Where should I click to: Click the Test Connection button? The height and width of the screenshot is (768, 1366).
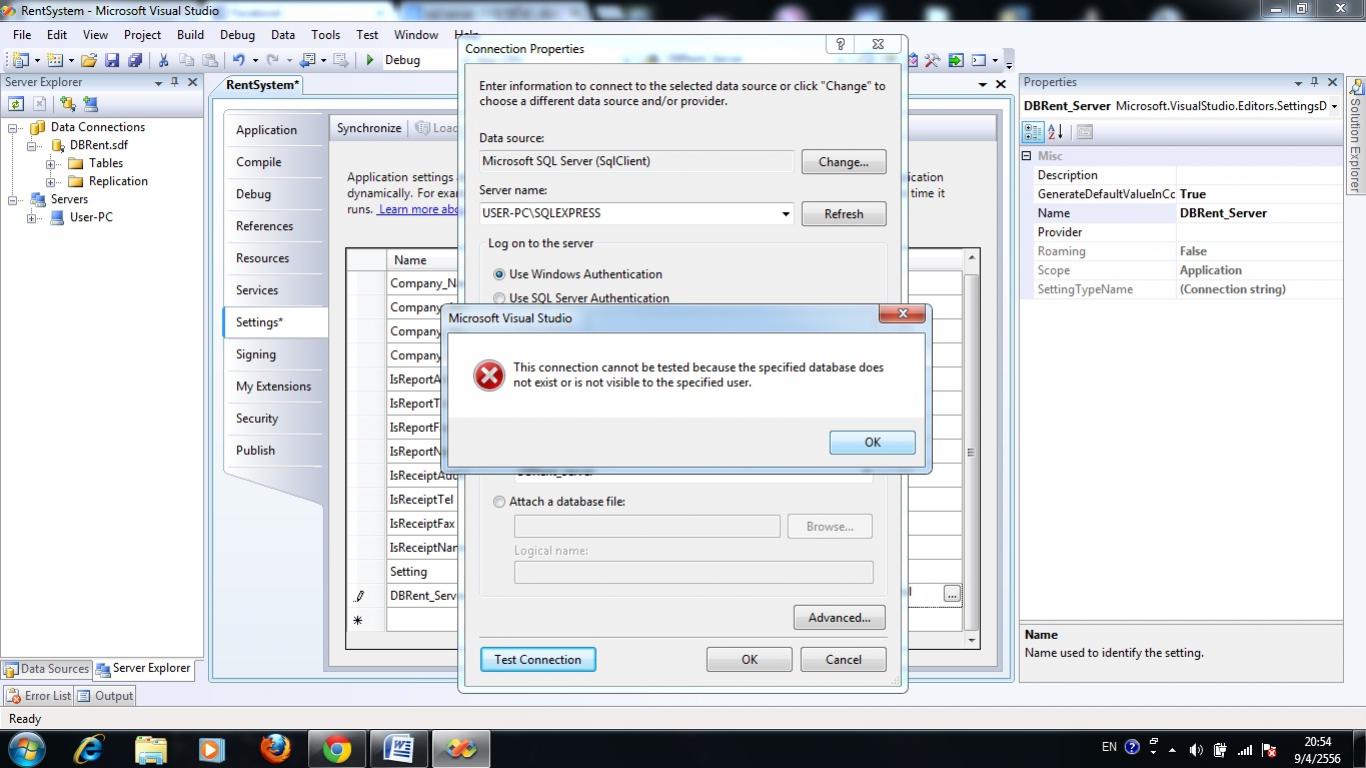coord(538,660)
